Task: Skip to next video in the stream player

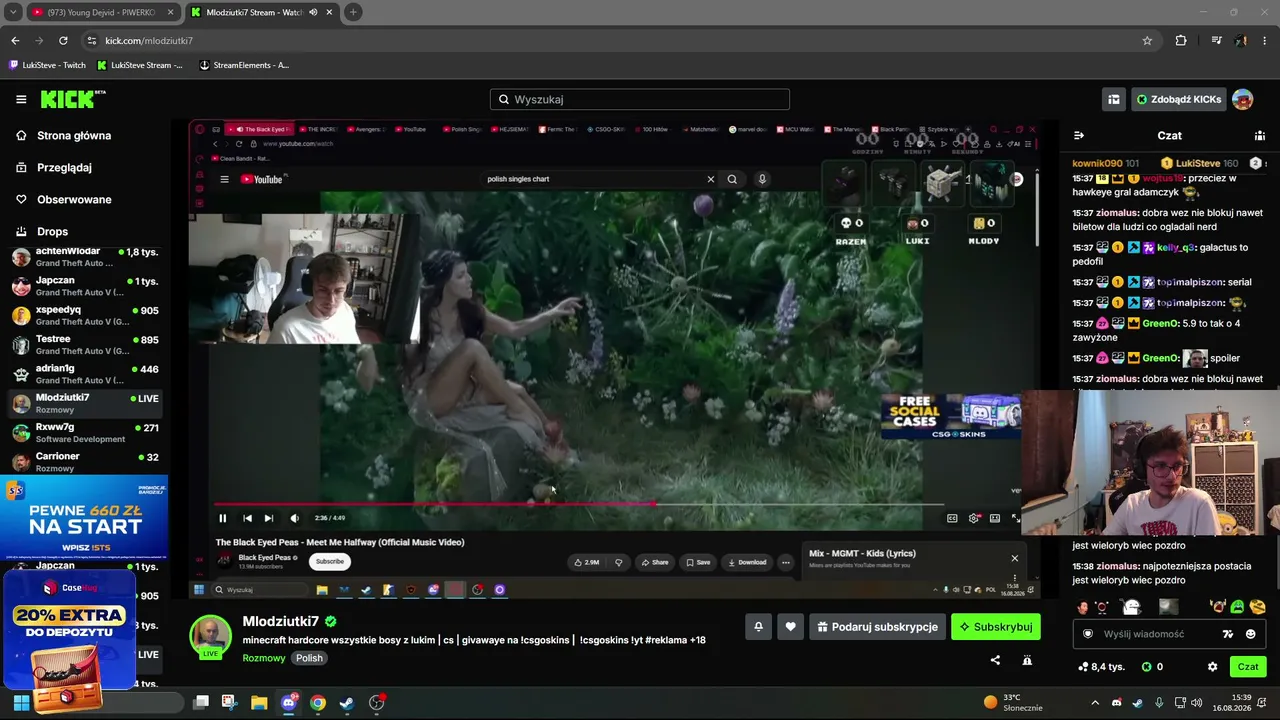Action: click(x=269, y=518)
